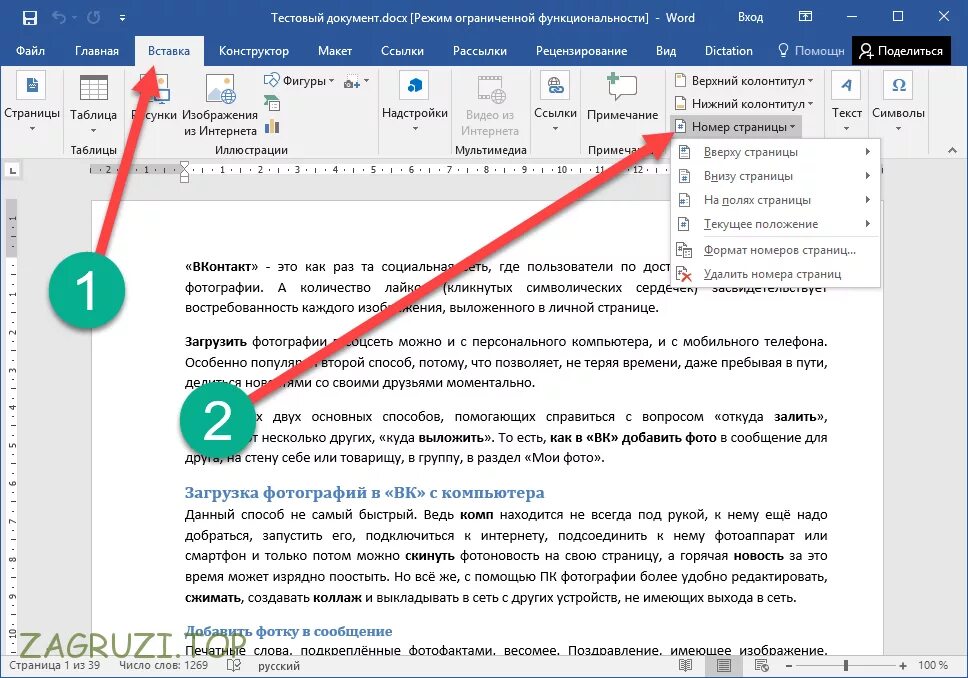The image size is (968, 678).
Task: Switch to Web Layout view icon
Action: pos(762,666)
